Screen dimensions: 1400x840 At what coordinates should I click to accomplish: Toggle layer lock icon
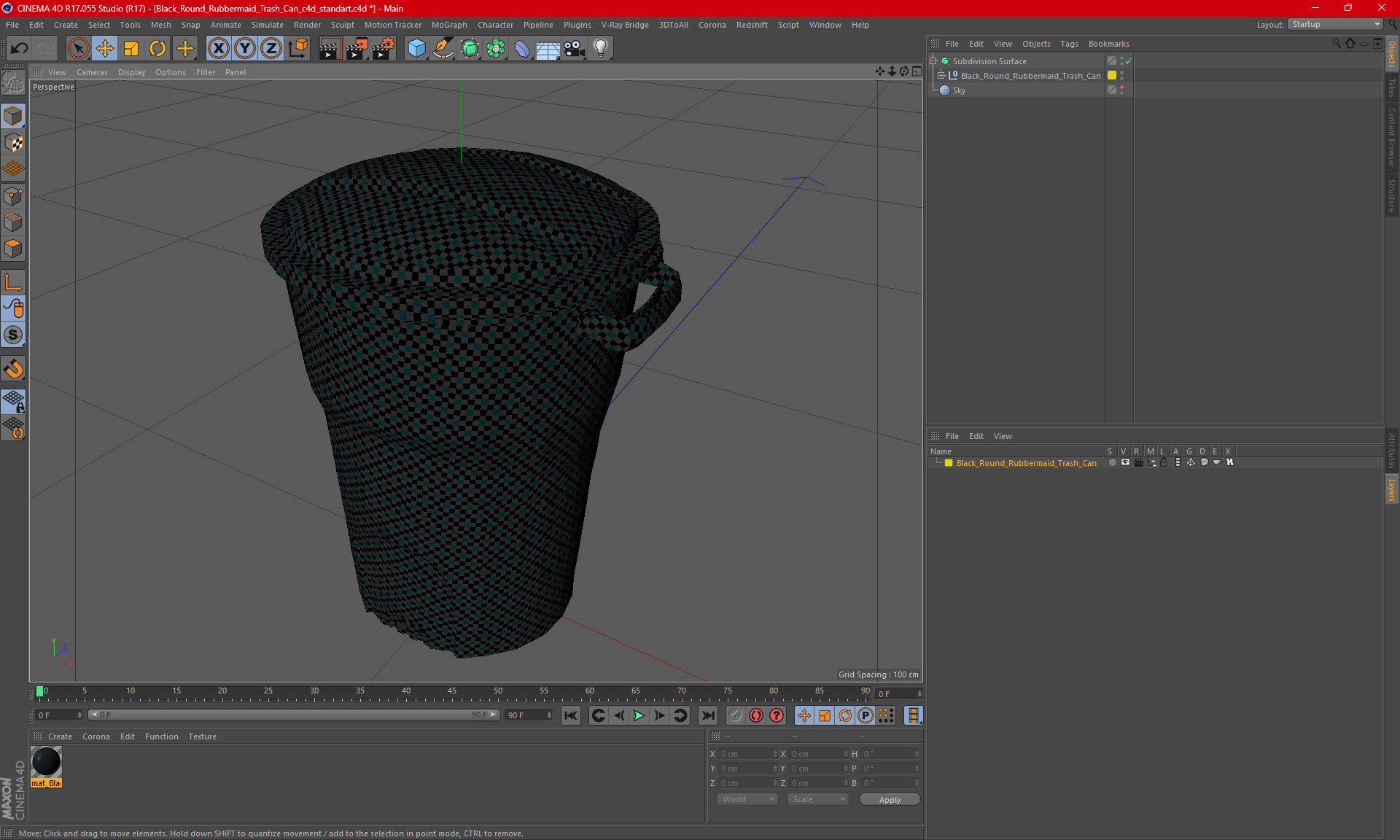pos(1164,462)
